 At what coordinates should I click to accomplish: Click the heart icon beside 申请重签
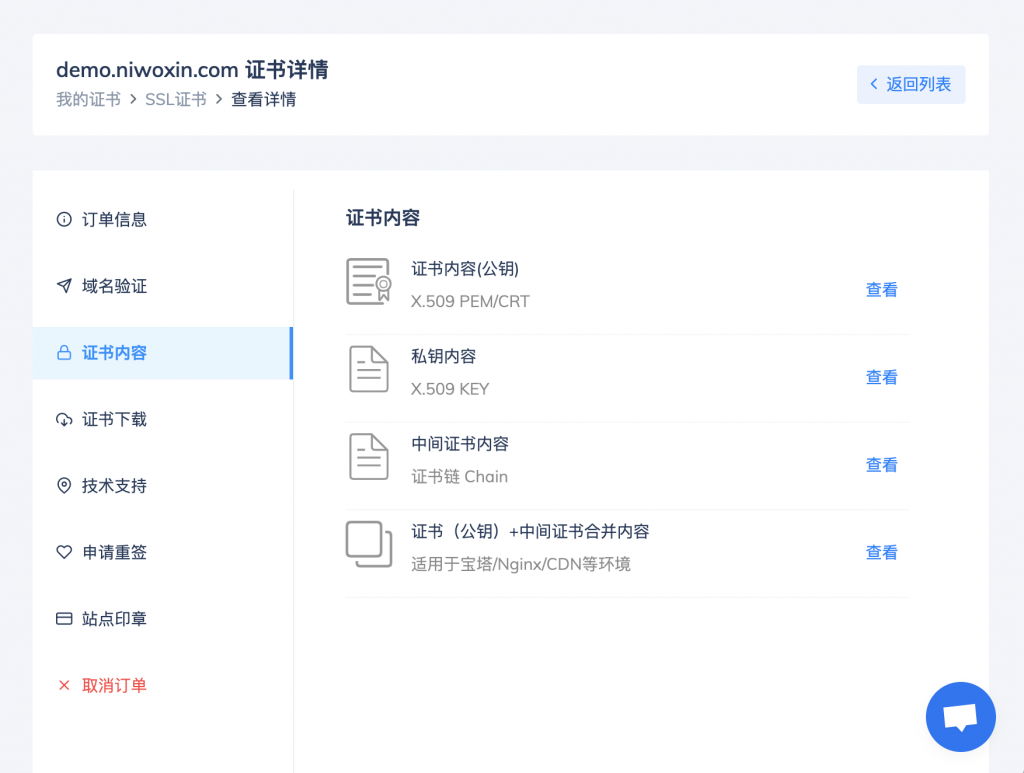pos(64,552)
